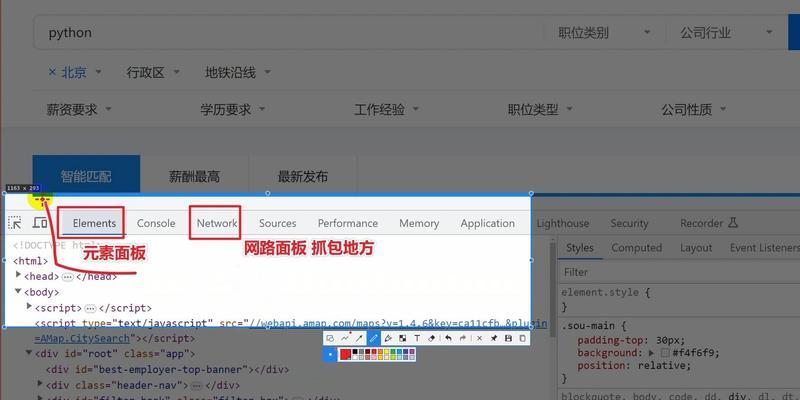Choose the green color swatch

(x=393, y=352)
